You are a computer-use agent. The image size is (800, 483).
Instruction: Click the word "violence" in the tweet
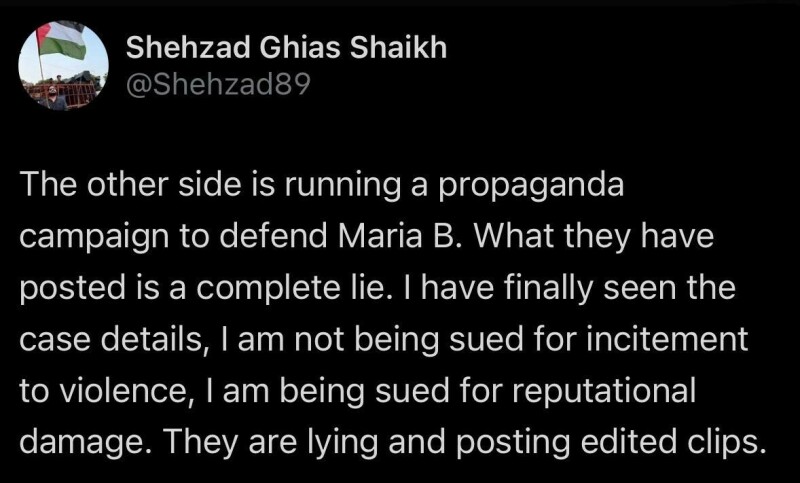[122, 391]
